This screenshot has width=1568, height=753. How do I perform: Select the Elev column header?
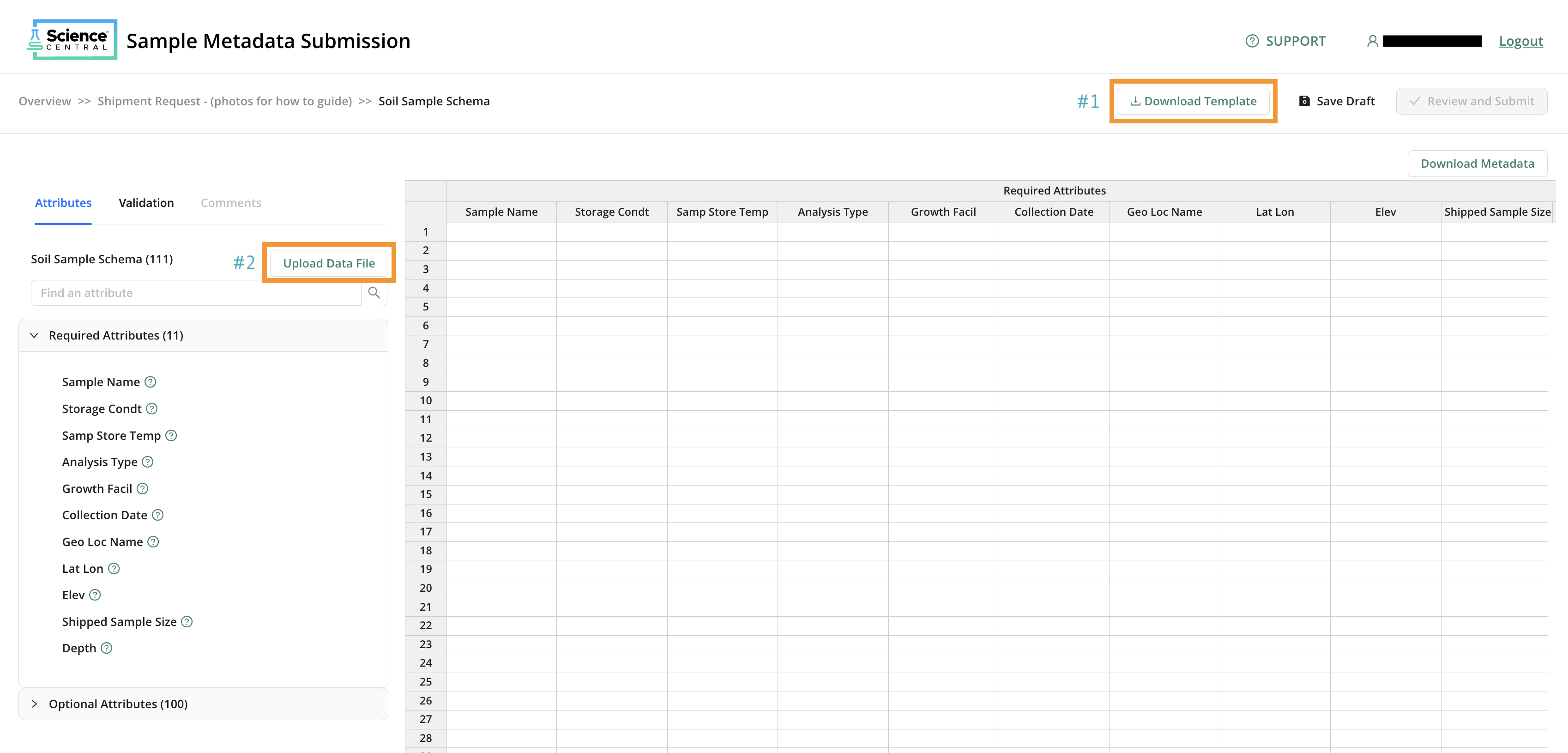click(x=1386, y=212)
